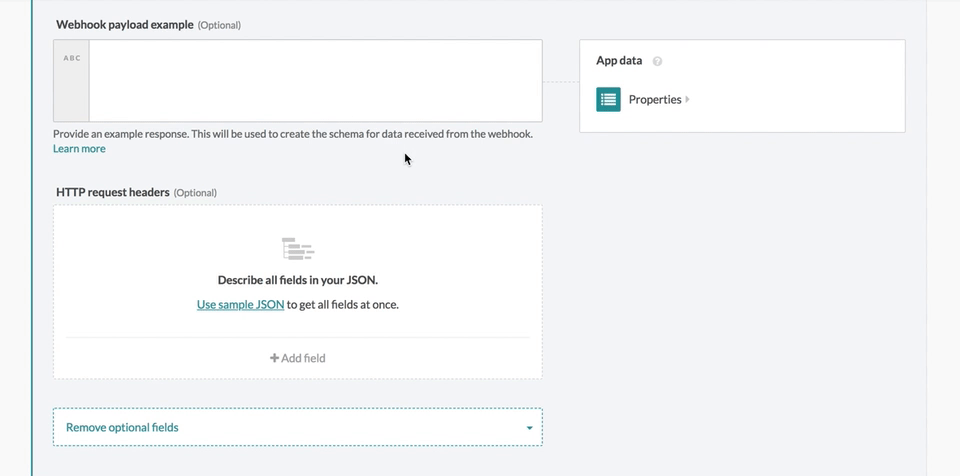Click the App data heading
Screen dimensions: 960x476
619,61
